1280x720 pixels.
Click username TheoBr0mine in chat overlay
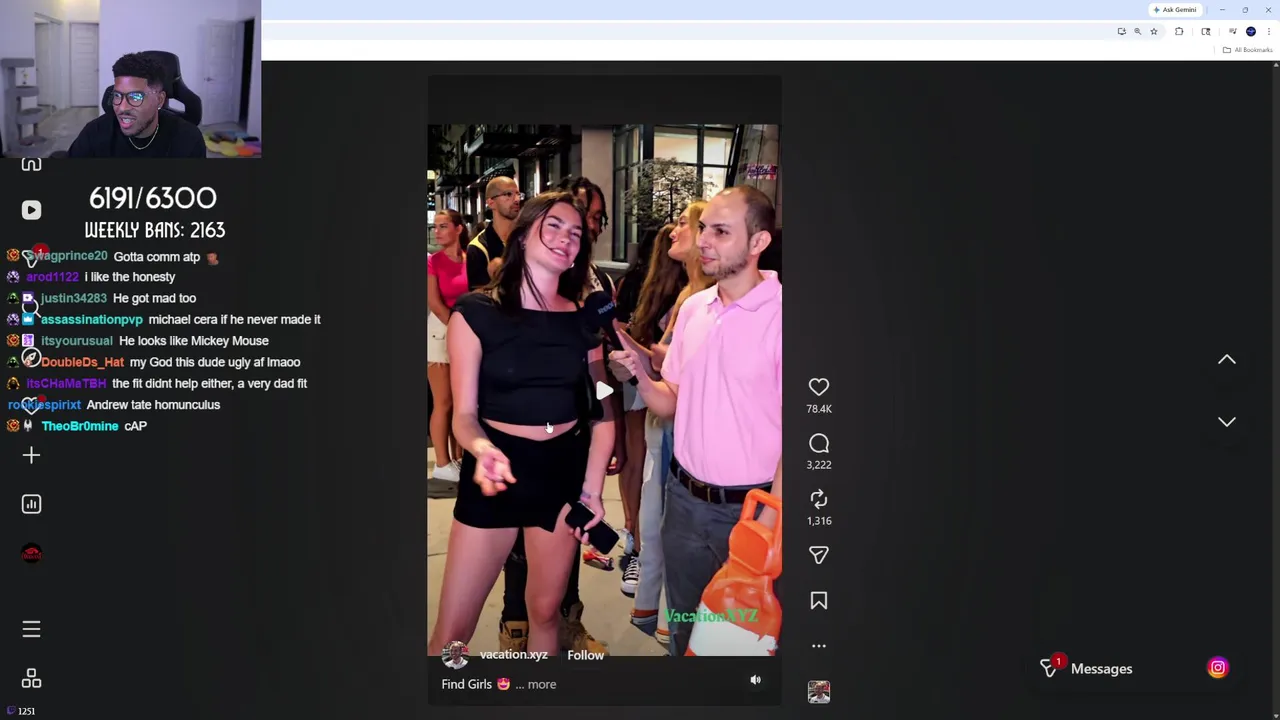tap(79, 426)
